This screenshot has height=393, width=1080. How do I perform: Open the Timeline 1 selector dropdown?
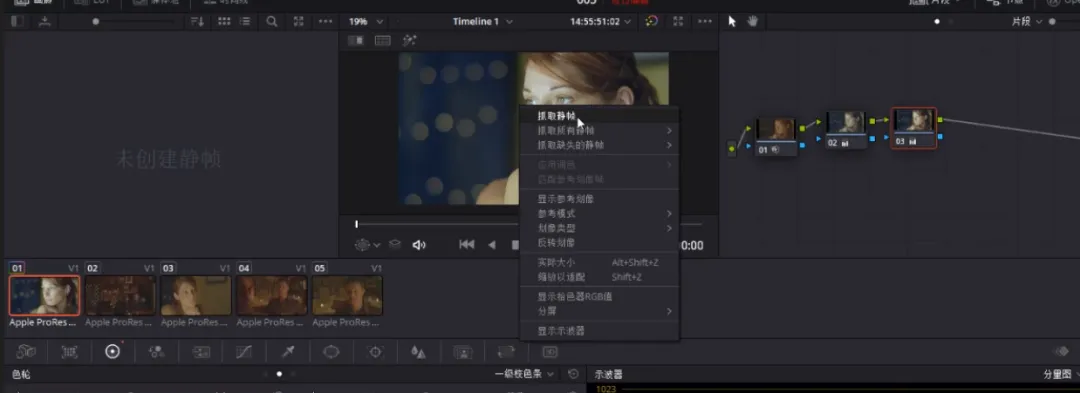(482, 21)
